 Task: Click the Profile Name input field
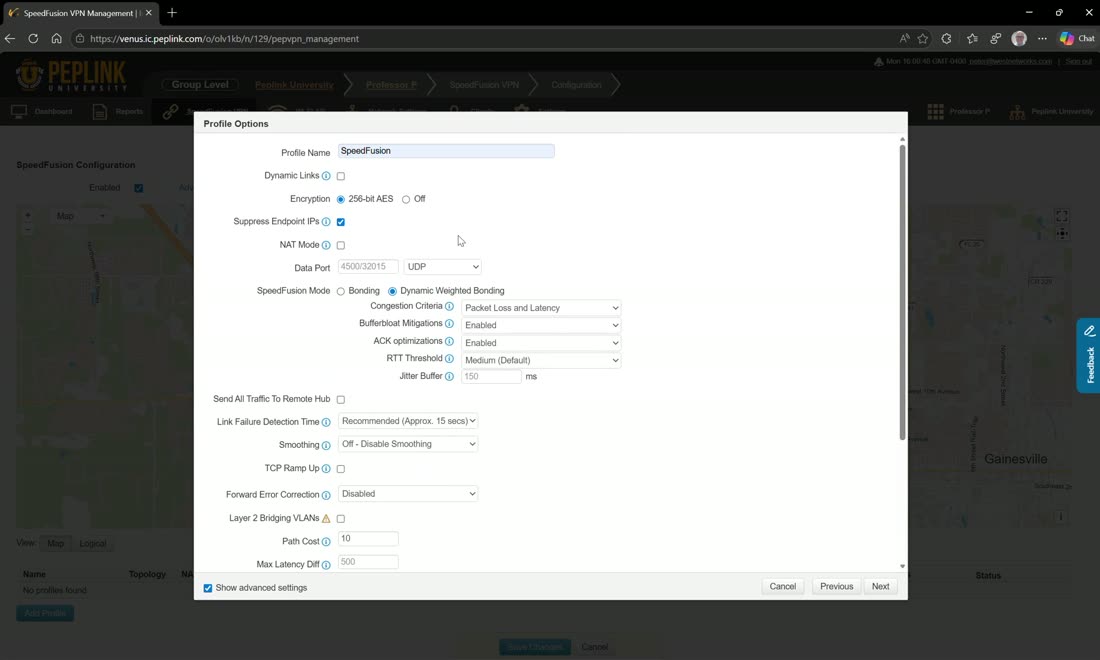point(446,151)
